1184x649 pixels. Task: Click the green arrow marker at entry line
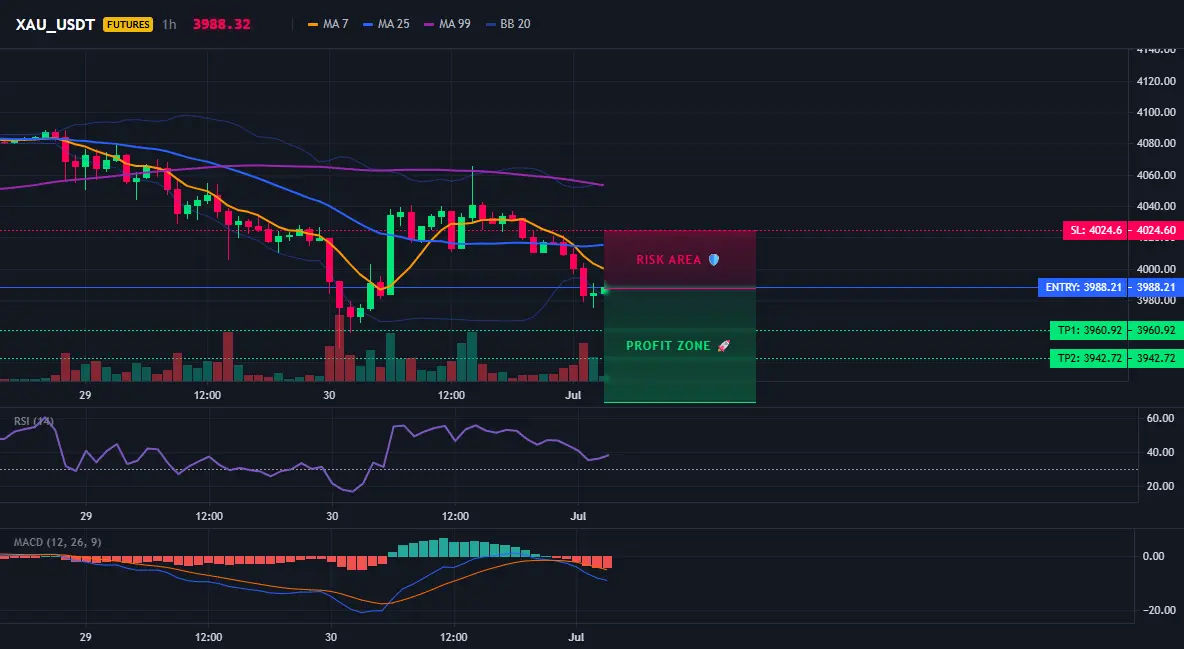click(605, 289)
